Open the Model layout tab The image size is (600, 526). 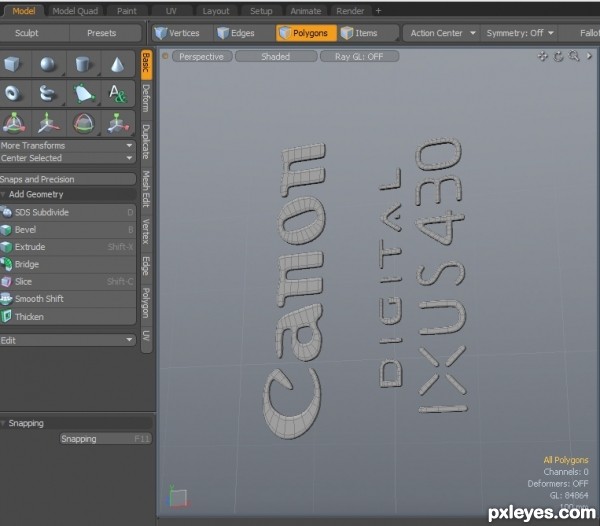[x=24, y=11]
